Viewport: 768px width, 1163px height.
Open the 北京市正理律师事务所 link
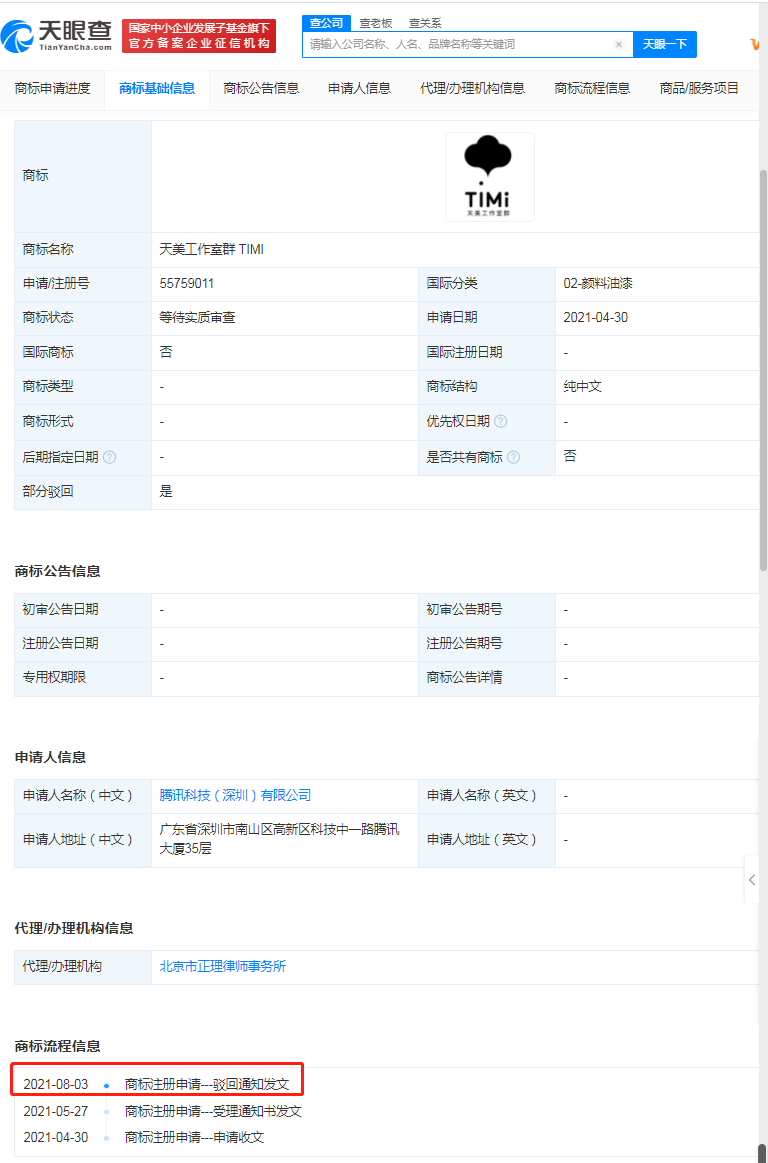click(x=223, y=966)
